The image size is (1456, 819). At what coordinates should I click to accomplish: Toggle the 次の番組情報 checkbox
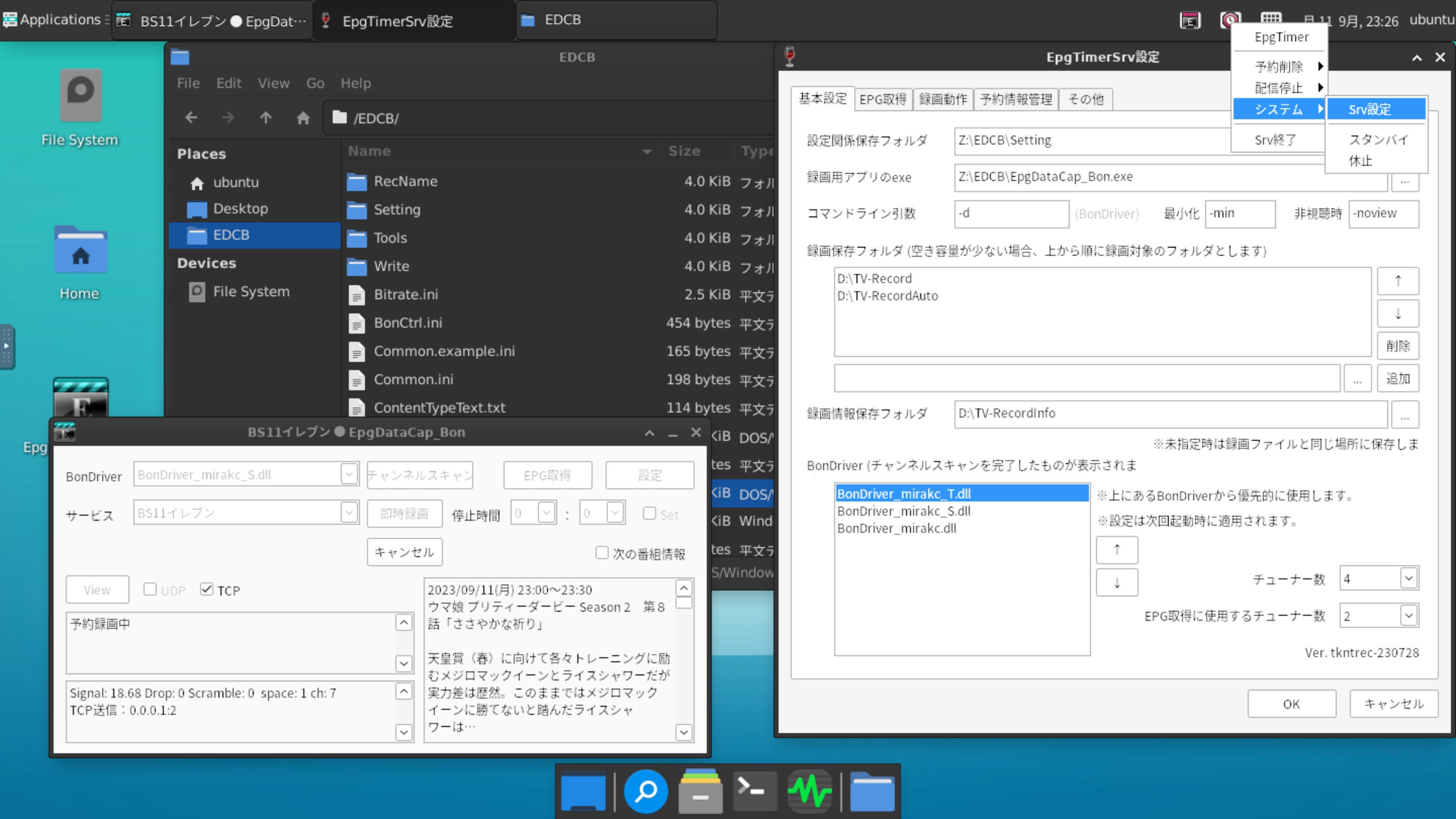(x=602, y=553)
